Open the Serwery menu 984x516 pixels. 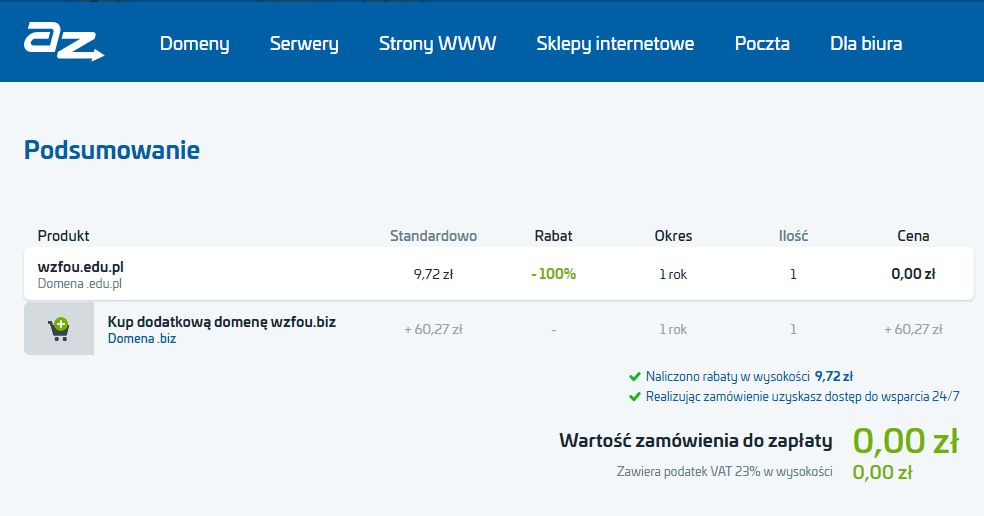click(x=304, y=43)
